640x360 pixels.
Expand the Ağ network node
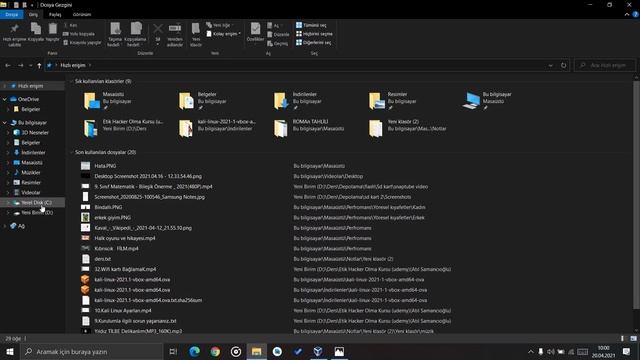[4, 226]
